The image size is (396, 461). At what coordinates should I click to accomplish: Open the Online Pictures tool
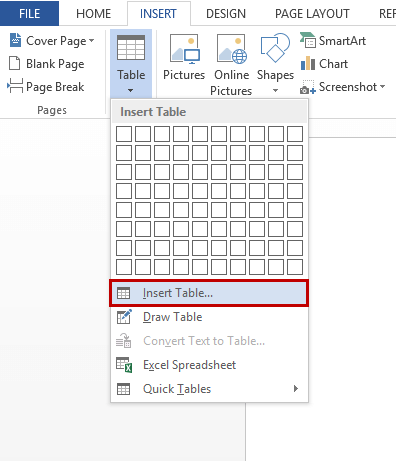click(x=231, y=49)
